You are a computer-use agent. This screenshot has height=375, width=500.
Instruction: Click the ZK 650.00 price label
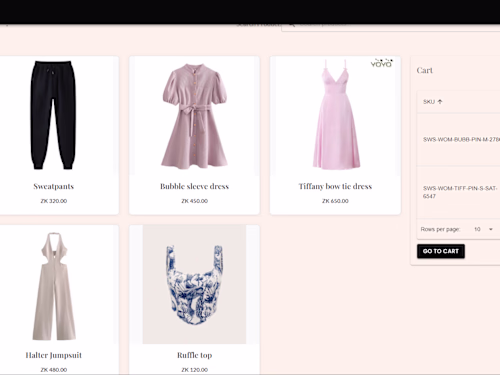click(x=335, y=201)
